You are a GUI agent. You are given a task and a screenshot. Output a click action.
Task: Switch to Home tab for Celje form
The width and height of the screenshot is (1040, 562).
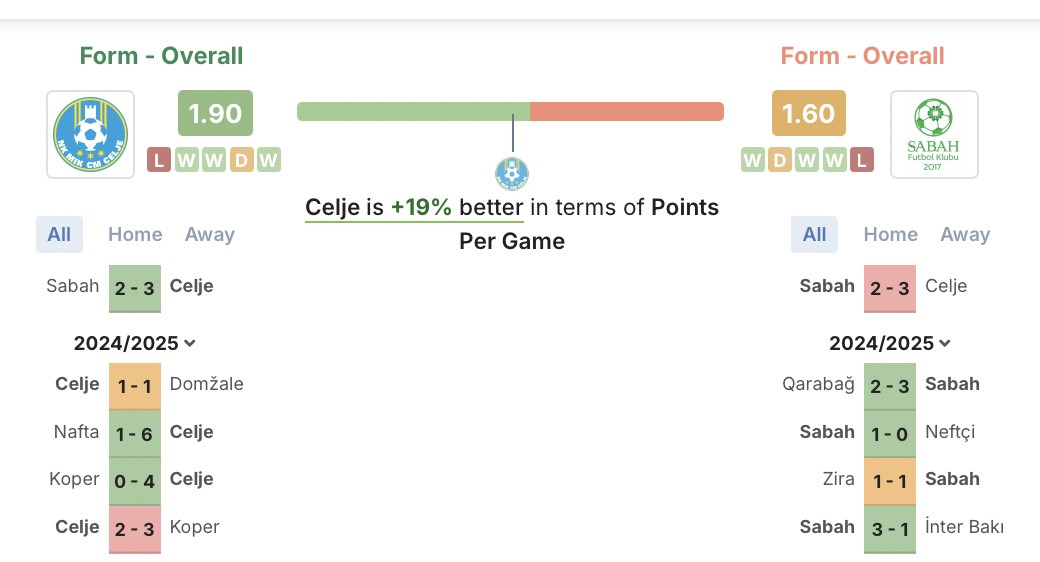pos(135,234)
